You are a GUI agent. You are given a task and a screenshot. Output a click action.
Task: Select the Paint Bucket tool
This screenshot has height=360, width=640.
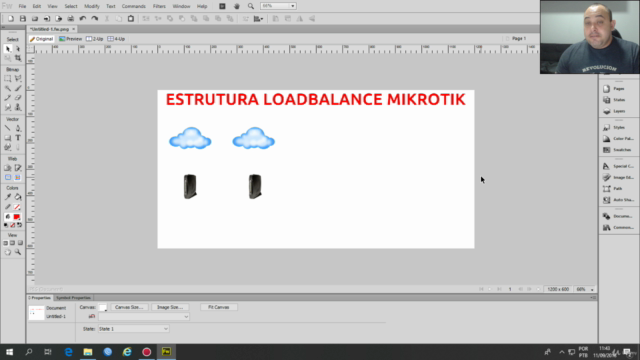point(18,197)
